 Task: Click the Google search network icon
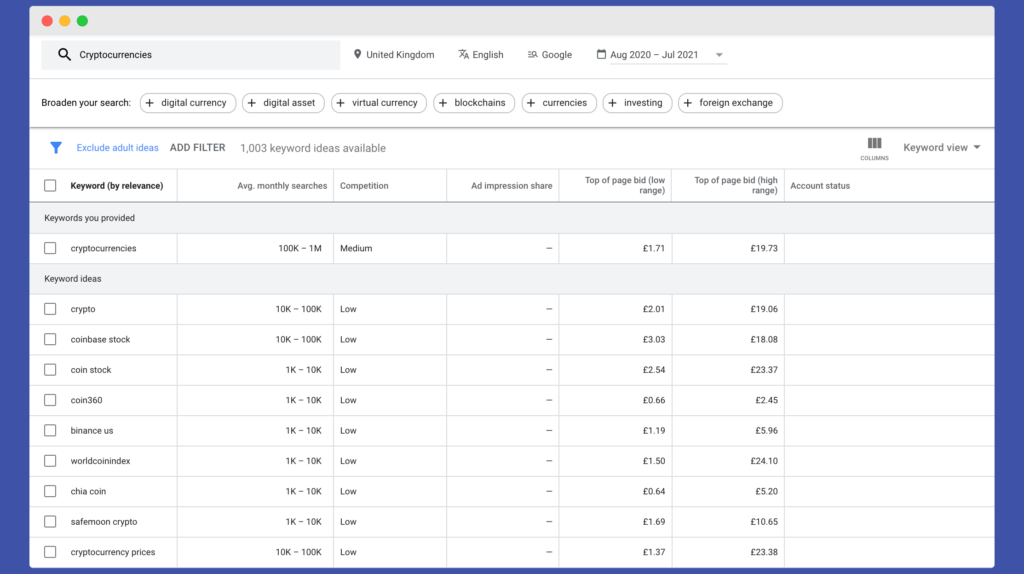[532, 55]
